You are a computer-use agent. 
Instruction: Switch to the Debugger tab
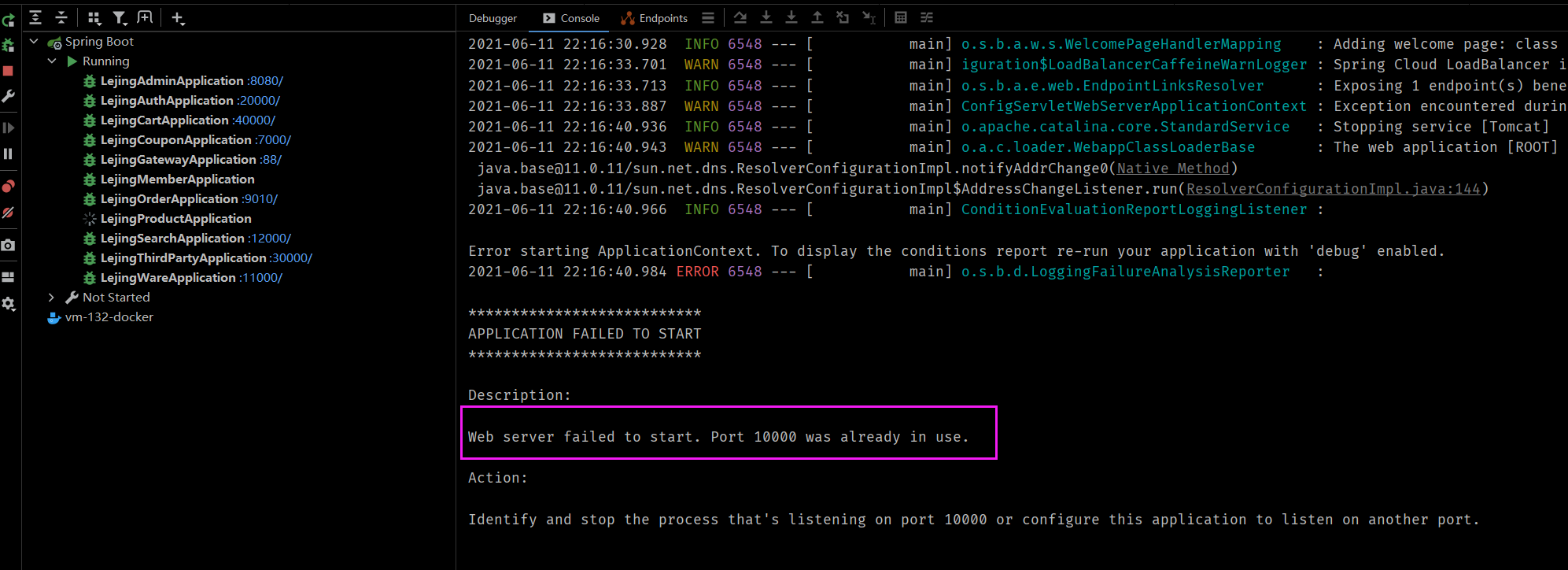[x=493, y=18]
